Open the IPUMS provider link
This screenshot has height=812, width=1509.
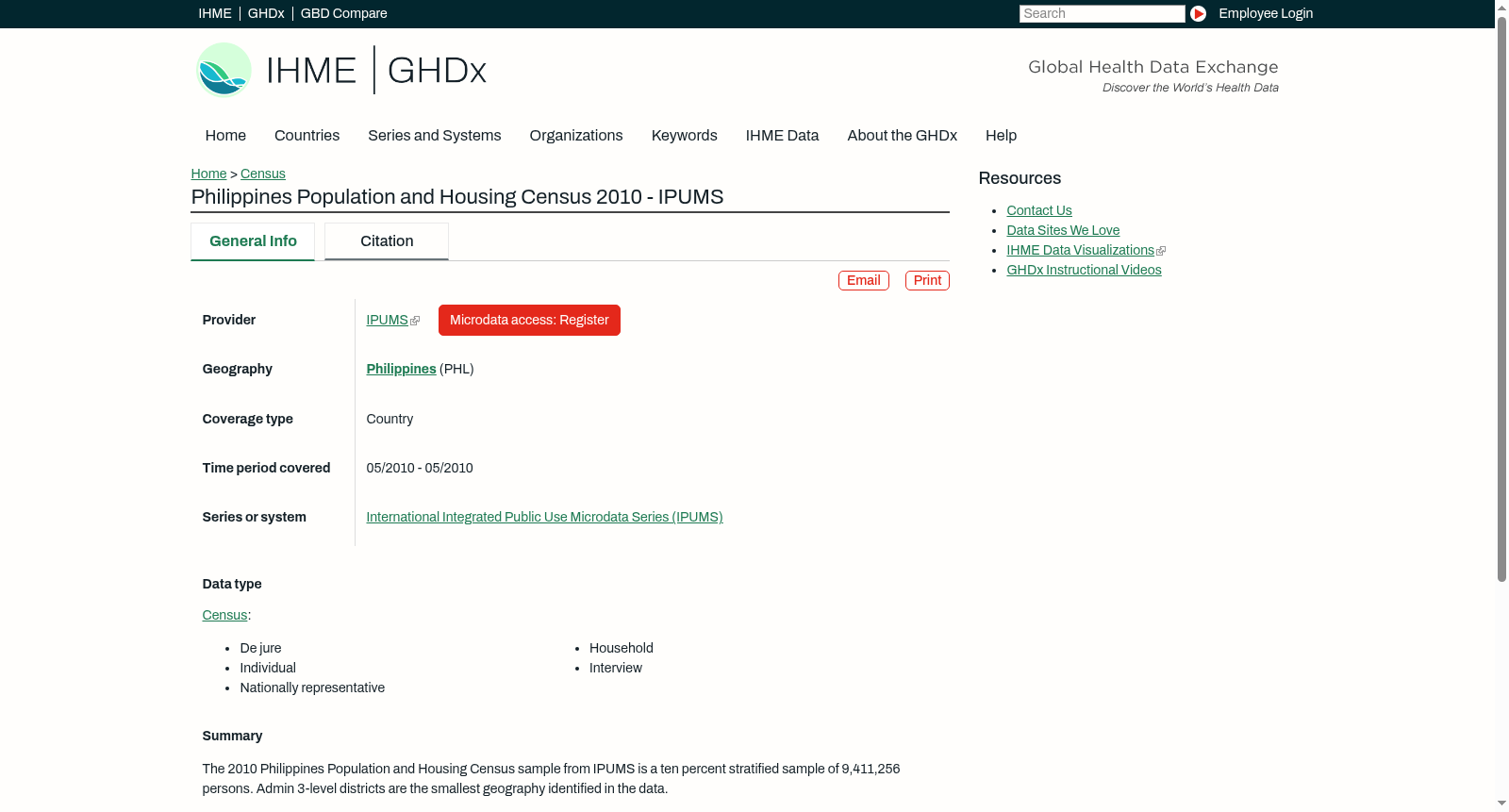[387, 321]
